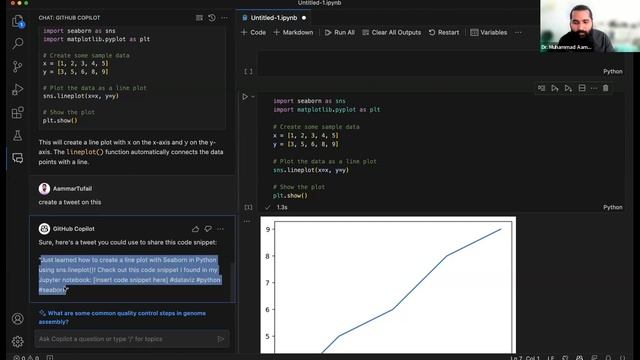
Task: Execute cell and below icon
Action: click(568, 88)
